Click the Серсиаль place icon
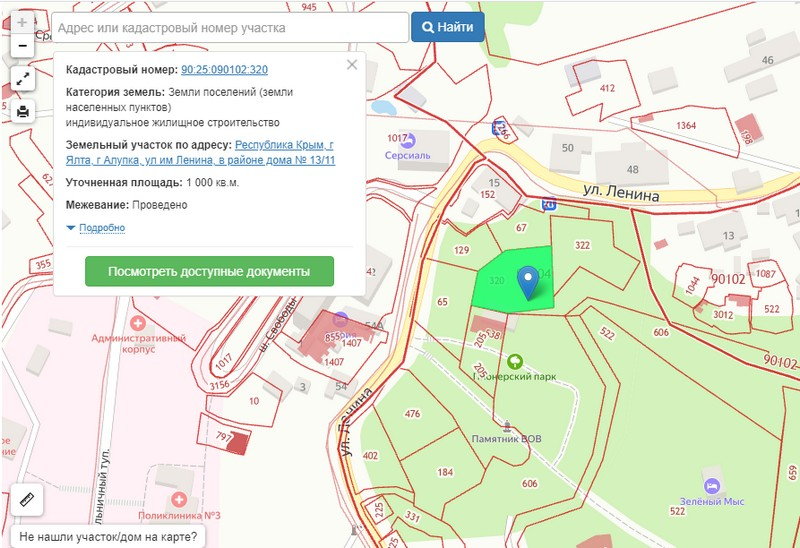The height and width of the screenshot is (548, 800). tap(408, 140)
